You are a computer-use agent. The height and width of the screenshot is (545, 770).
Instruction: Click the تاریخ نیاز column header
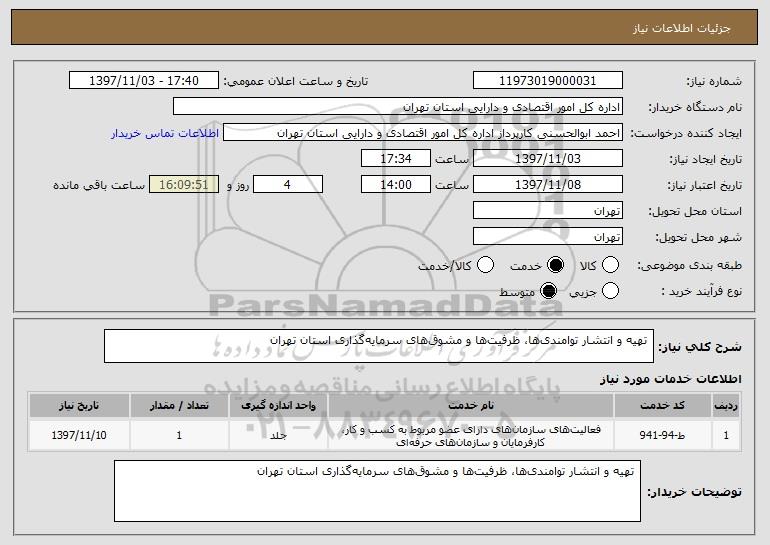pyautogui.click(x=79, y=405)
